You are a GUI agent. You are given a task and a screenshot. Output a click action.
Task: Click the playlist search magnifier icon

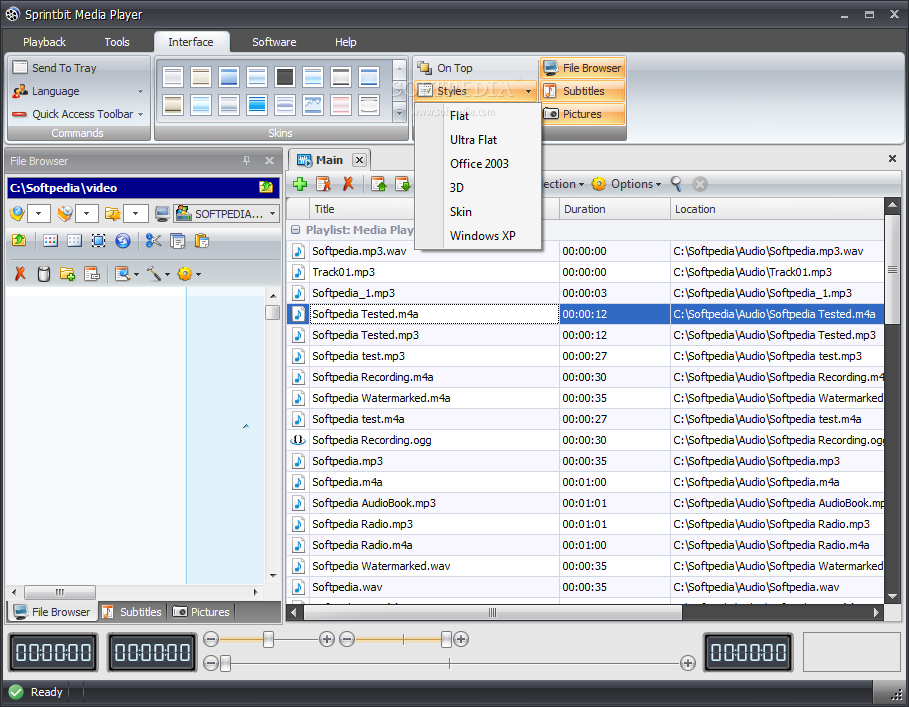coord(676,184)
